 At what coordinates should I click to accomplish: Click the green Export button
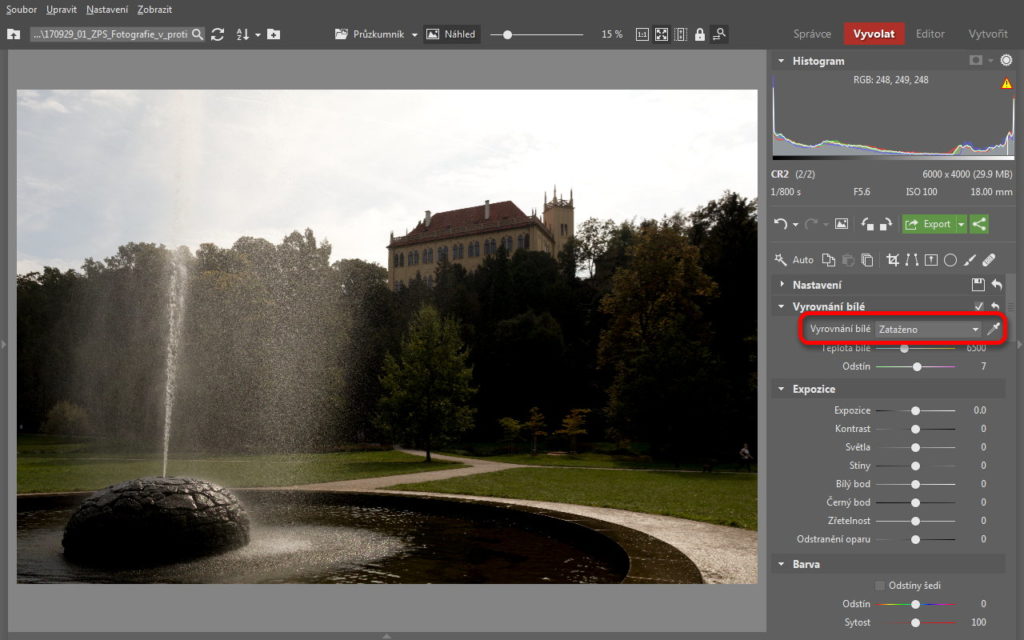pyautogui.click(x=929, y=224)
